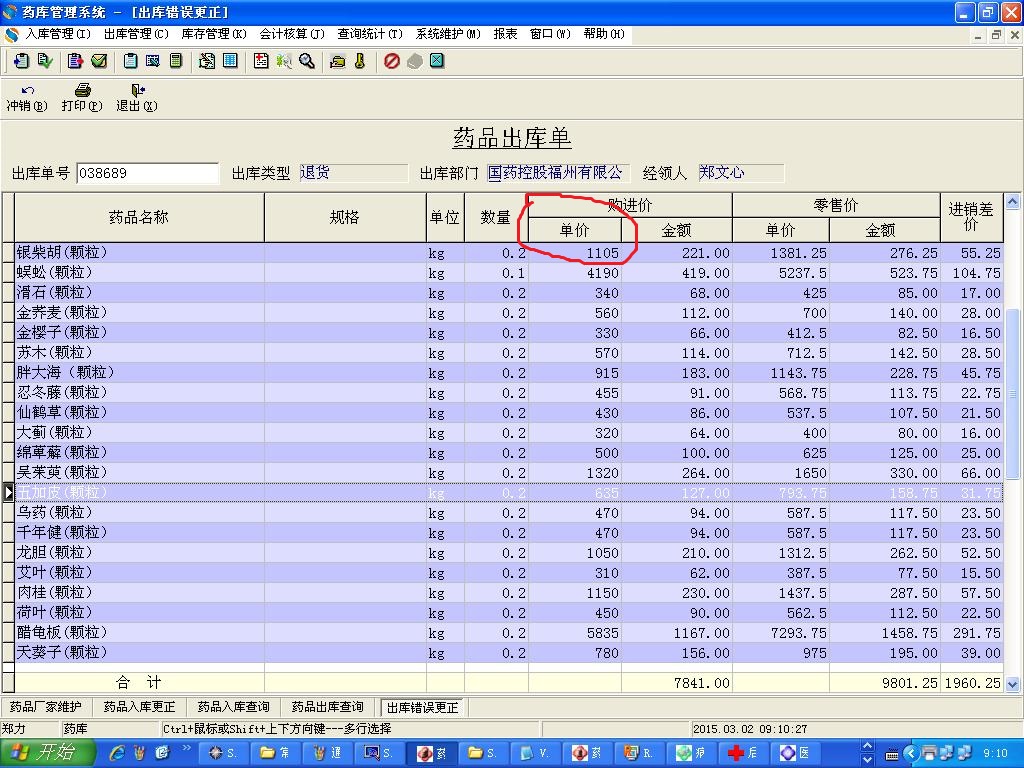Click the yellow folder toolbar icon
Image resolution: width=1024 pixels, height=768 pixels.
click(x=338, y=61)
